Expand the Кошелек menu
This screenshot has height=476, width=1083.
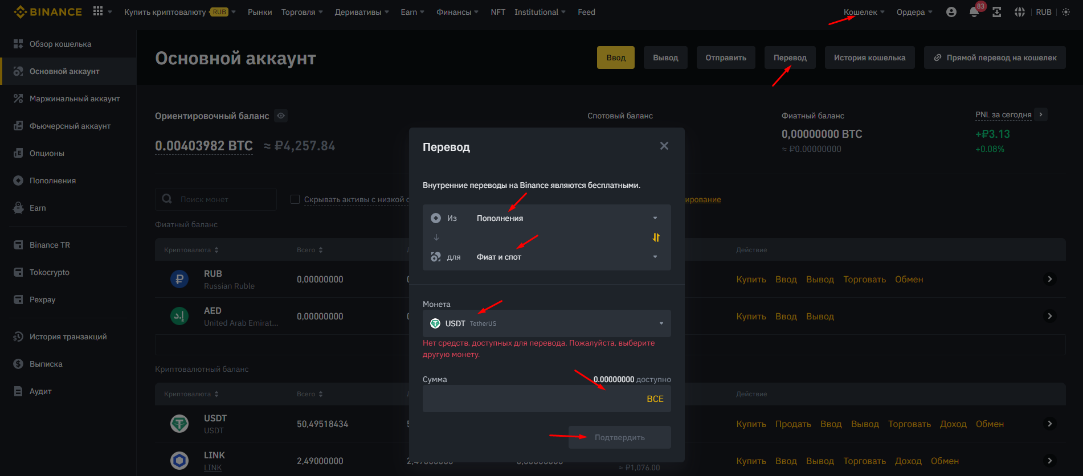pos(864,12)
